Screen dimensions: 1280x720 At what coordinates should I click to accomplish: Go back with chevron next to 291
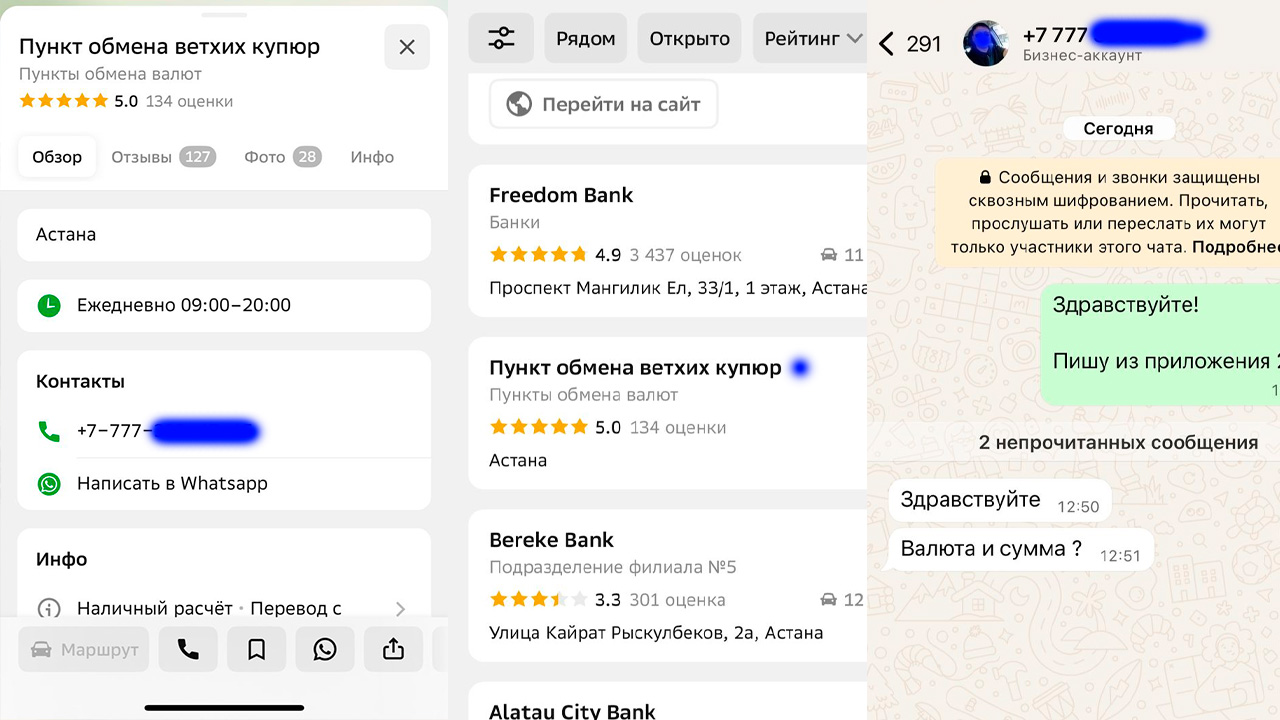[886, 43]
